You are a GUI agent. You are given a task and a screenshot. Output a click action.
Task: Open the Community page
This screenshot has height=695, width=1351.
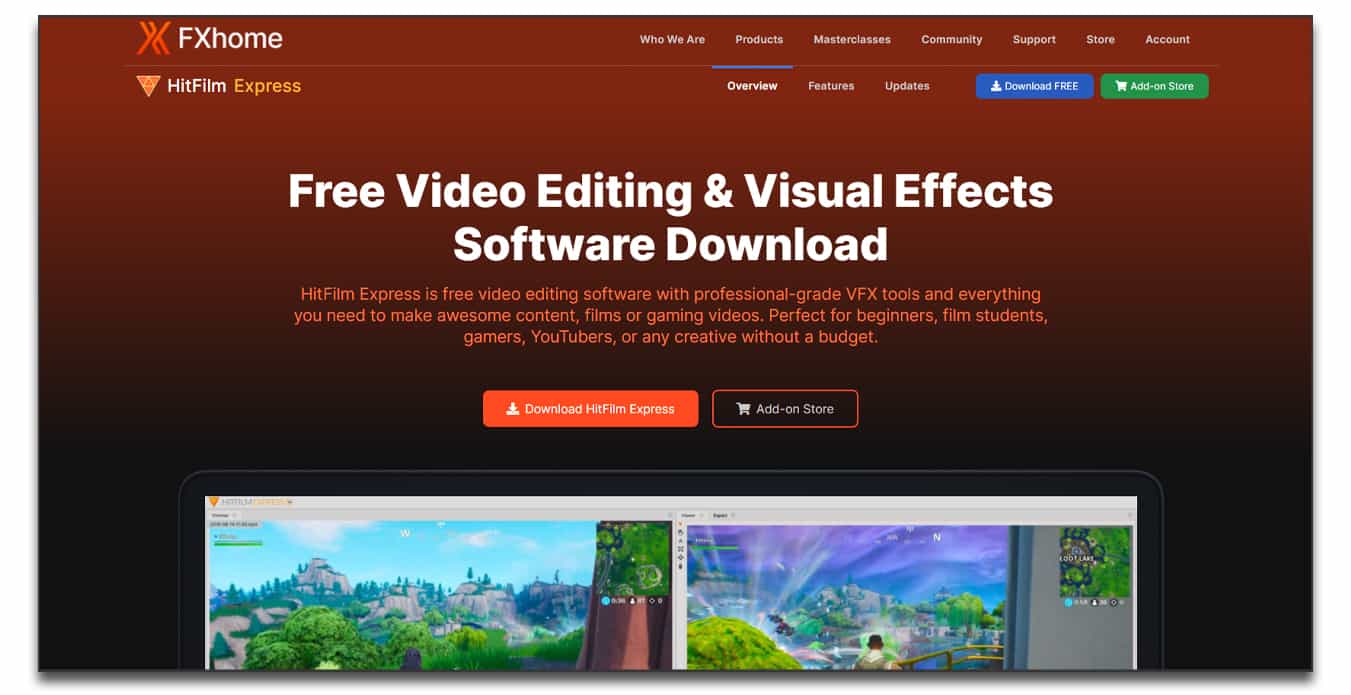pyautogui.click(x=951, y=40)
